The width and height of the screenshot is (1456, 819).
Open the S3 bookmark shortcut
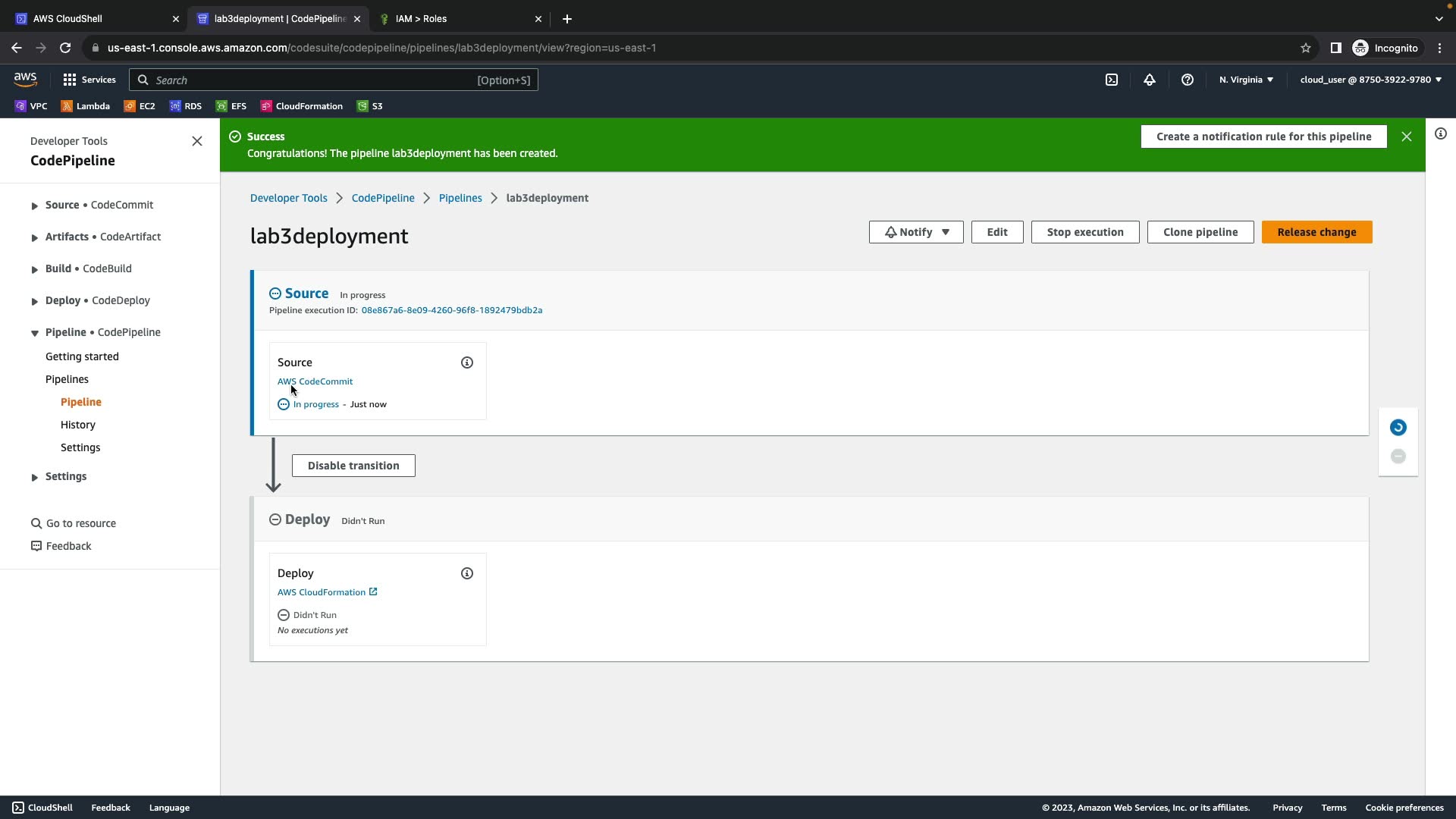370,106
